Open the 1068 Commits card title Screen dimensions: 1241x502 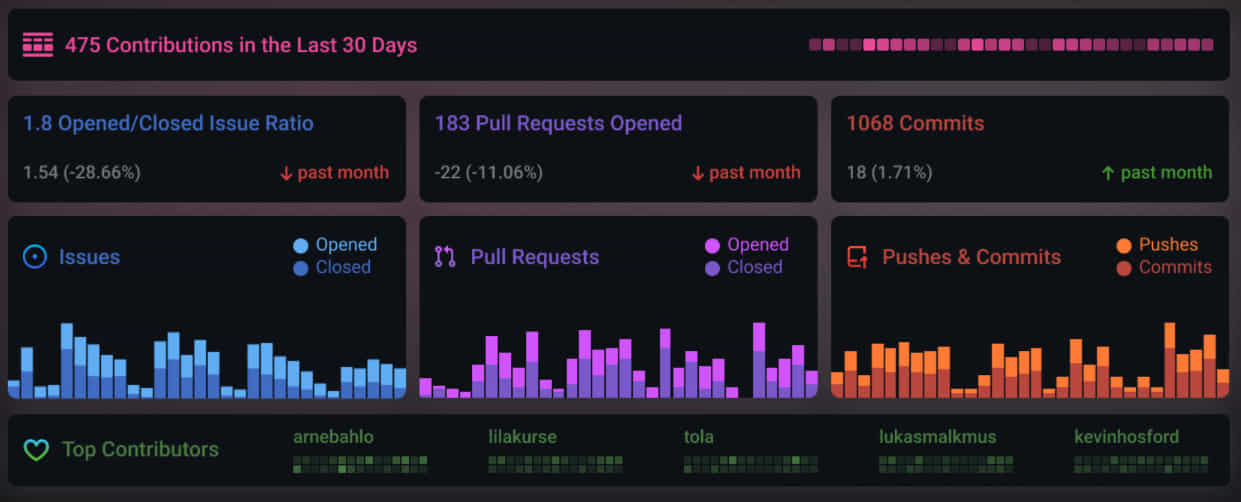tap(915, 123)
